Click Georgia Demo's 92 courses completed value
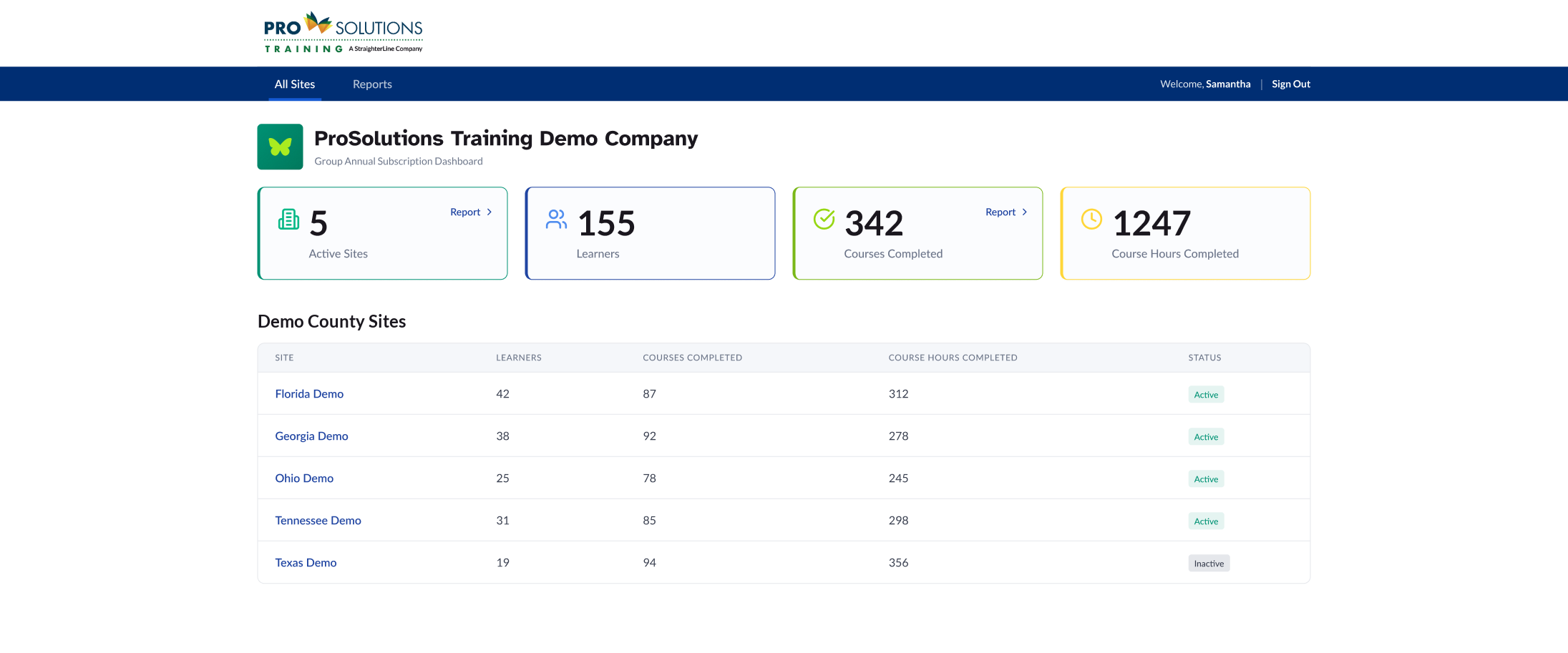This screenshot has width=1568, height=653. 649,436
